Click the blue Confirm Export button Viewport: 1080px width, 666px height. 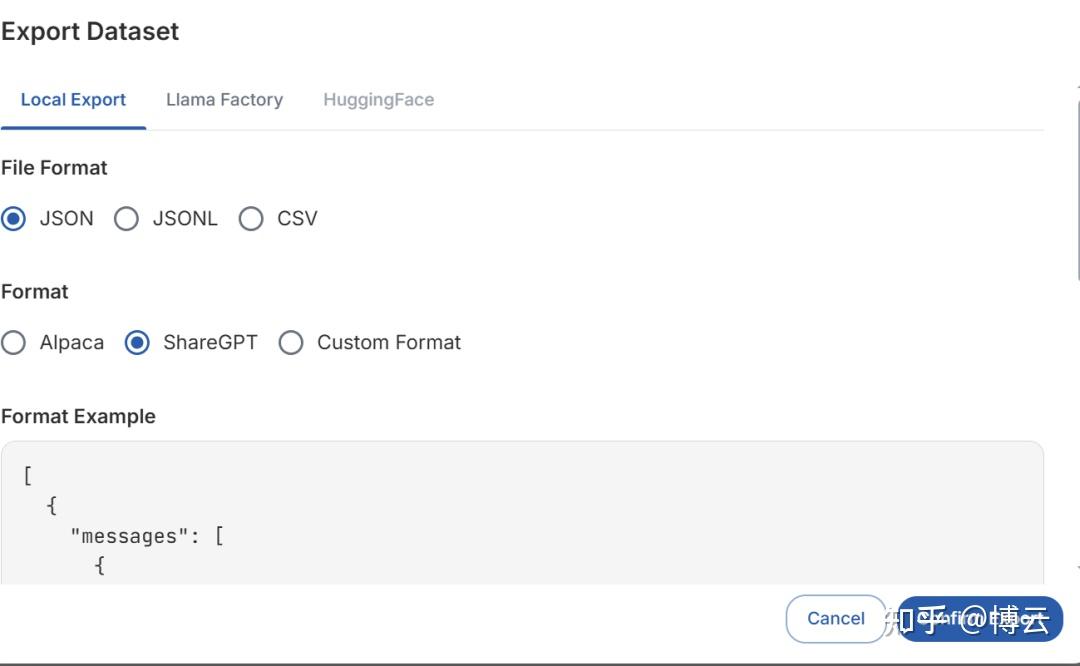(980, 619)
